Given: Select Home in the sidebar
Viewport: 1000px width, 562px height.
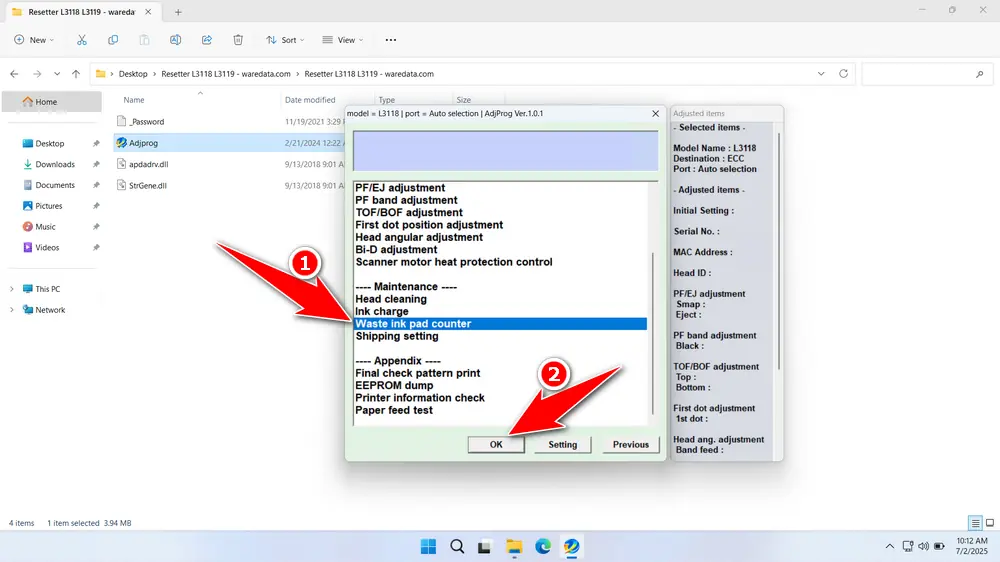Looking at the screenshot, I should (x=51, y=101).
